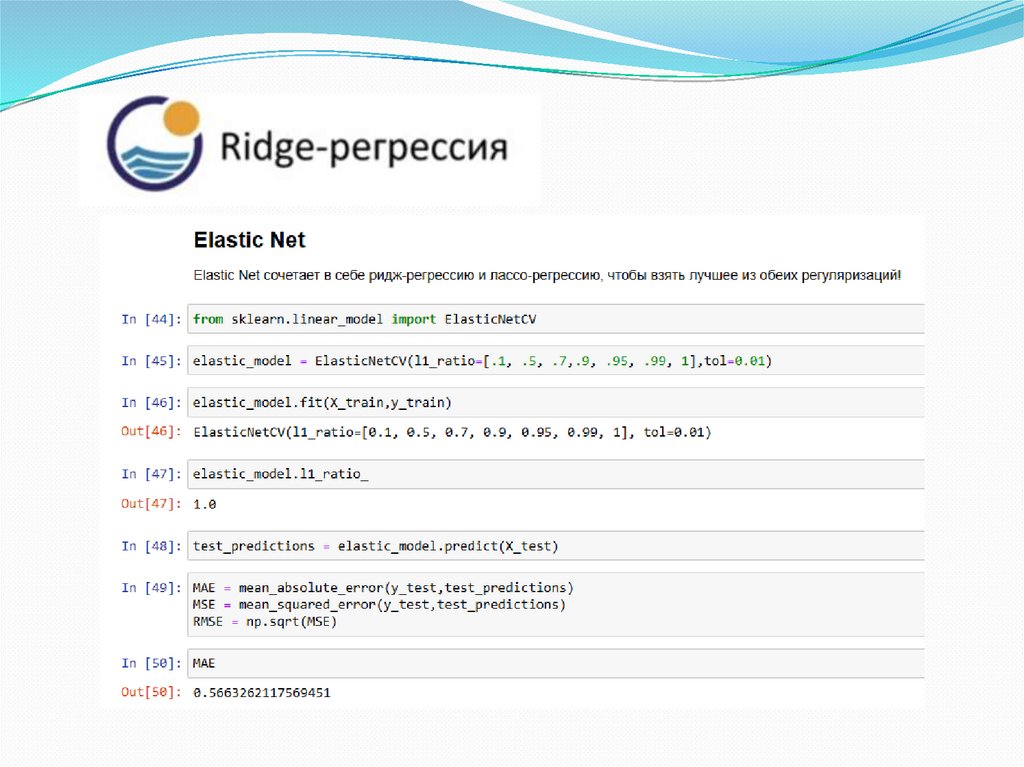Select the In [48] prompt label
This screenshot has height=767, width=1024.
(x=151, y=546)
